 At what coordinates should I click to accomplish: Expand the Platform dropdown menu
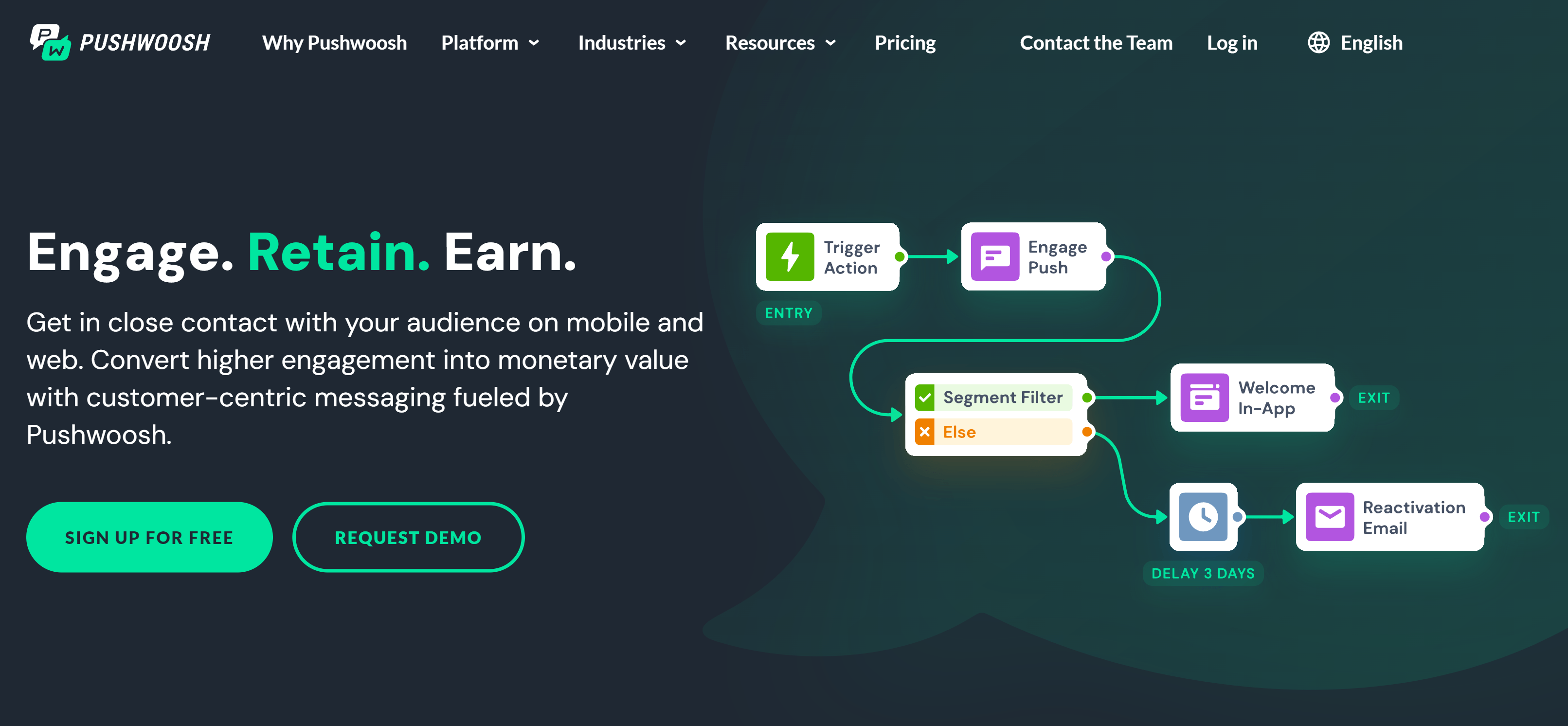point(490,43)
